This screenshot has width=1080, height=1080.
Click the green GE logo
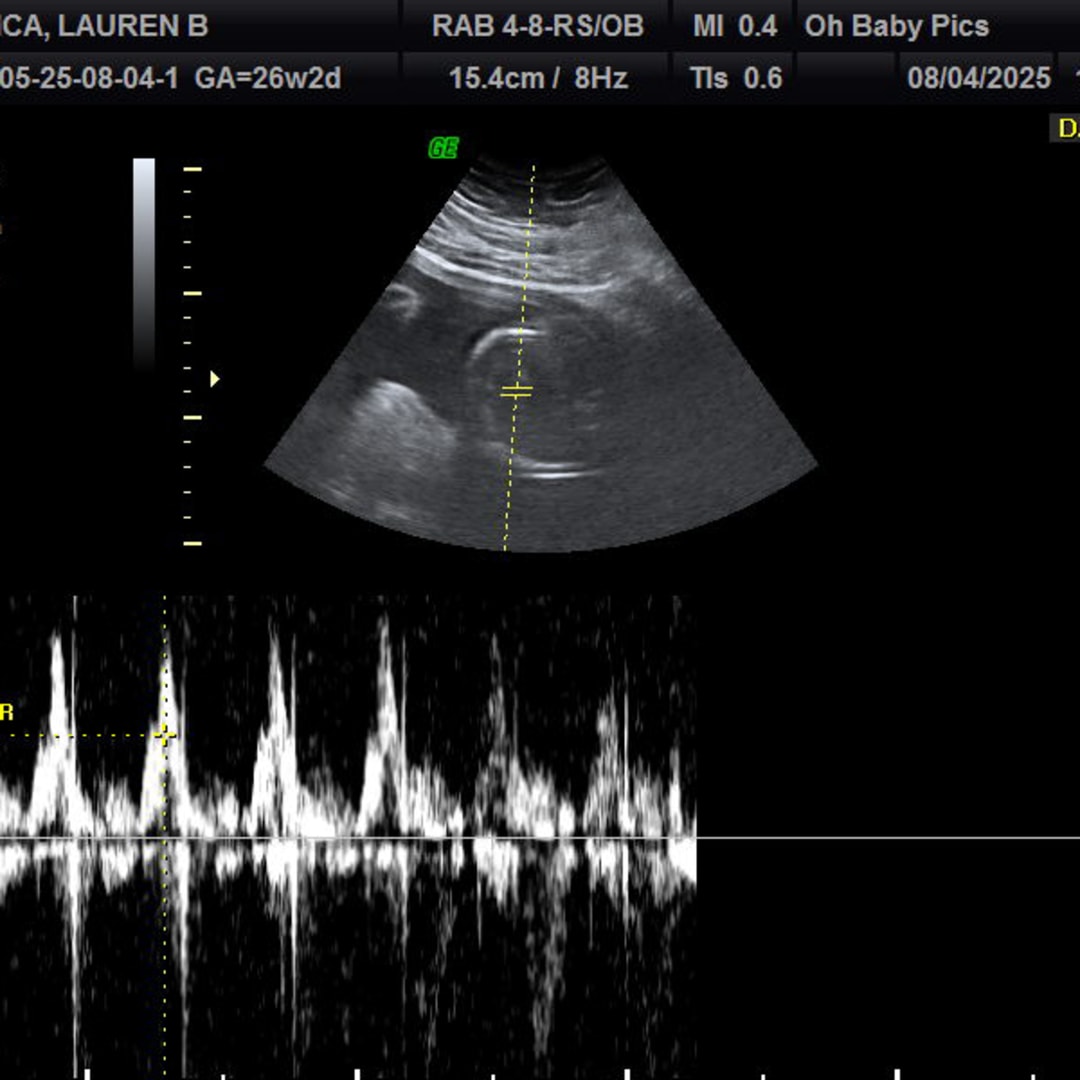443,149
